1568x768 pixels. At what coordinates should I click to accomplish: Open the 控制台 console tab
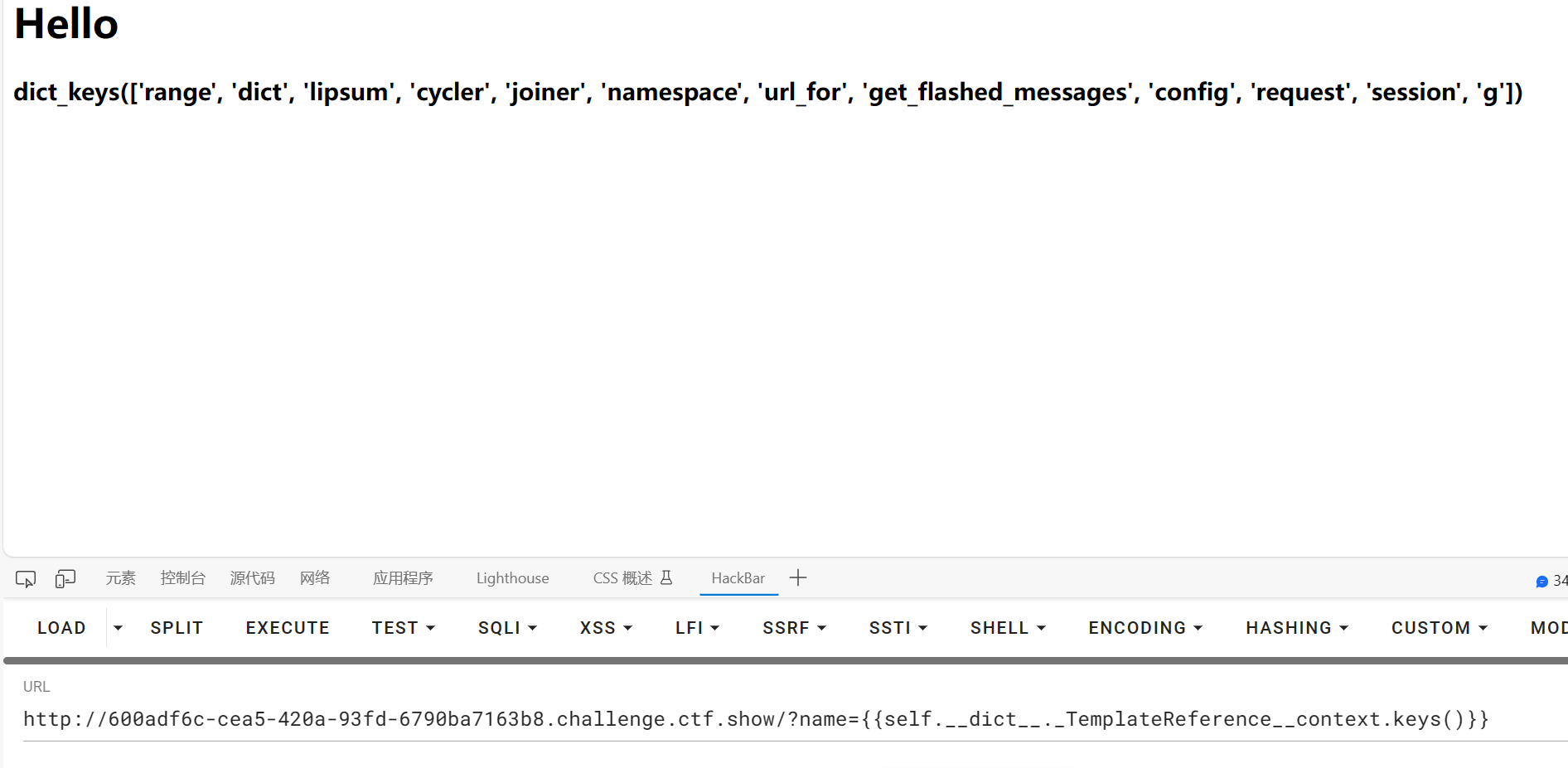click(182, 578)
